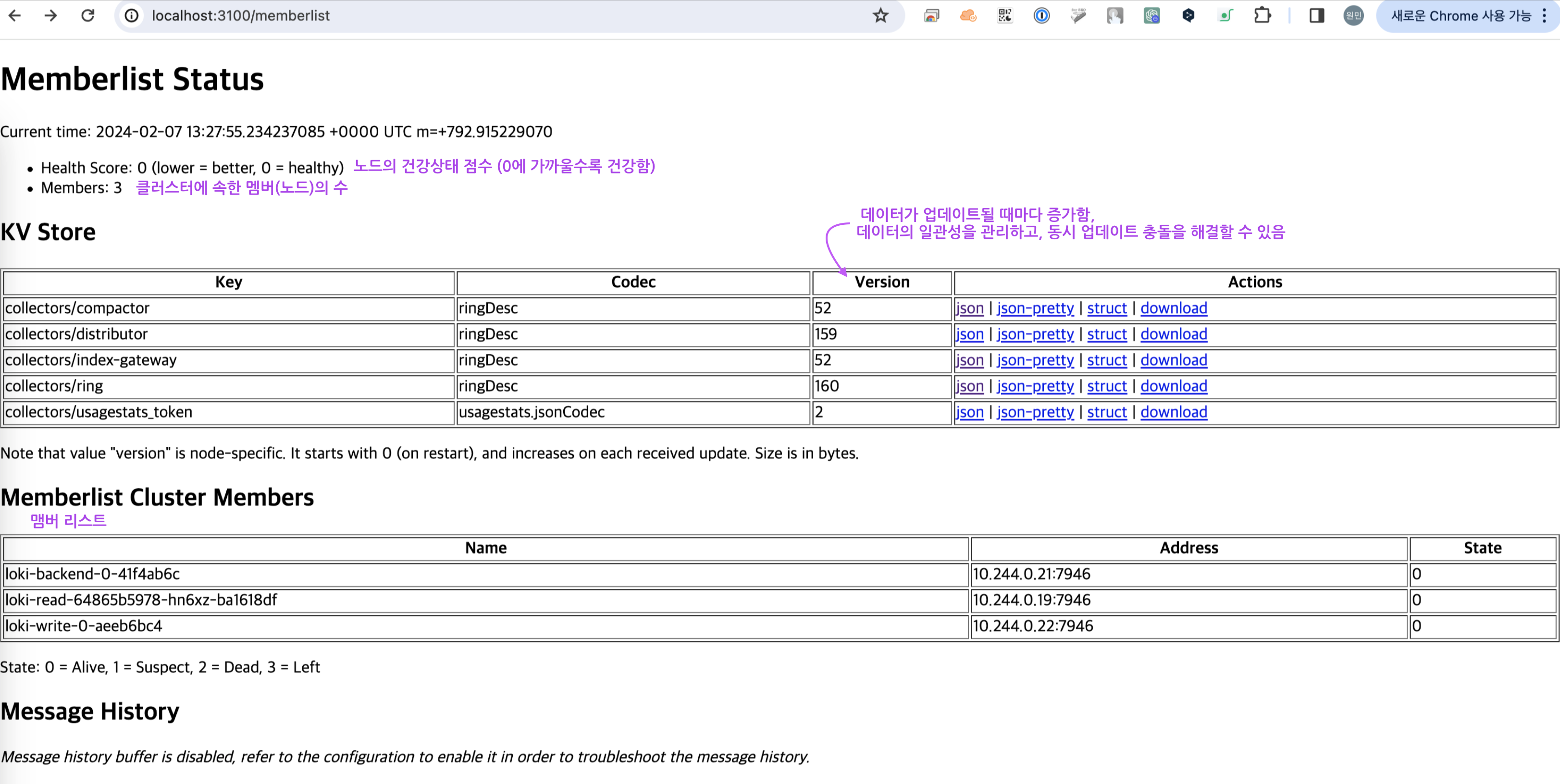Bookmark this page with the star icon
Screen dimensions: 1560x784
pyautogui.click(x=880, y=16)
